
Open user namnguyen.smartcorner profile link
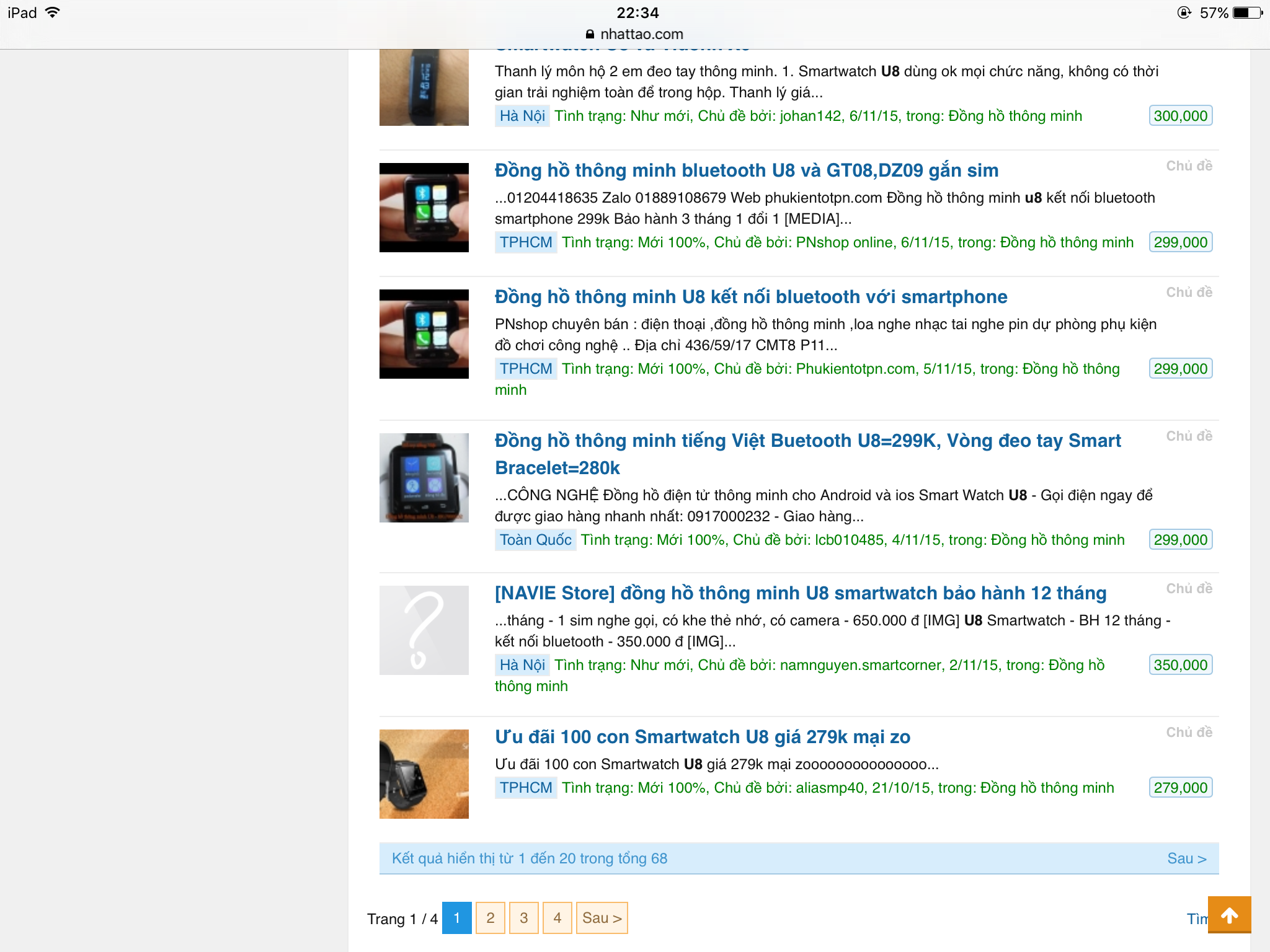point(860,665)
